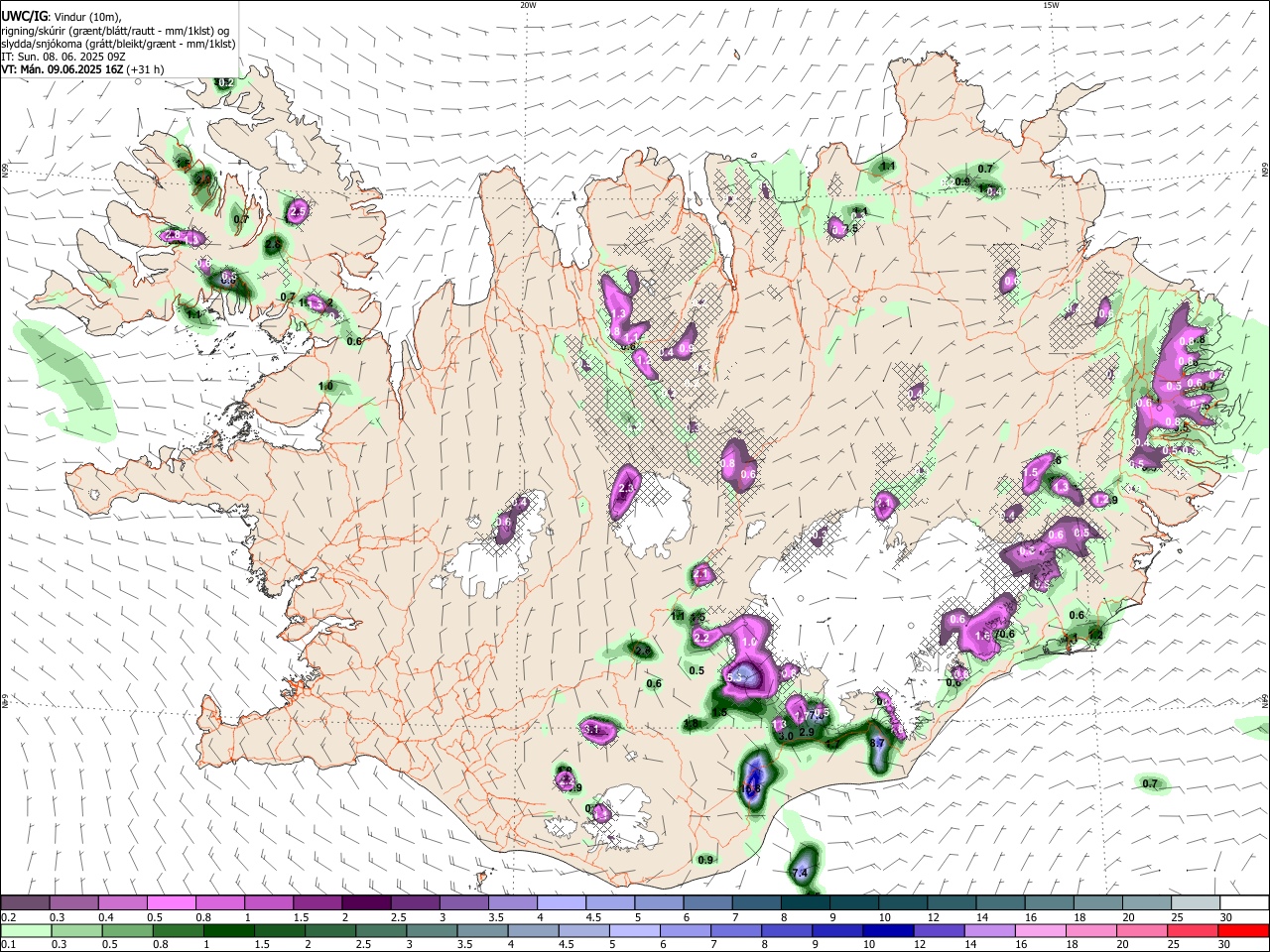Choose the dark teal 9 snow swatch
This screenshot has width=1270, height=952.
click(854, 902)
